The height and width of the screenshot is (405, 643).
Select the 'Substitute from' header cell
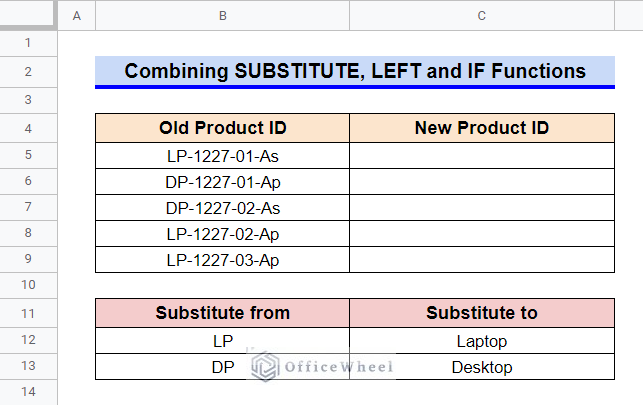point(223,313)
